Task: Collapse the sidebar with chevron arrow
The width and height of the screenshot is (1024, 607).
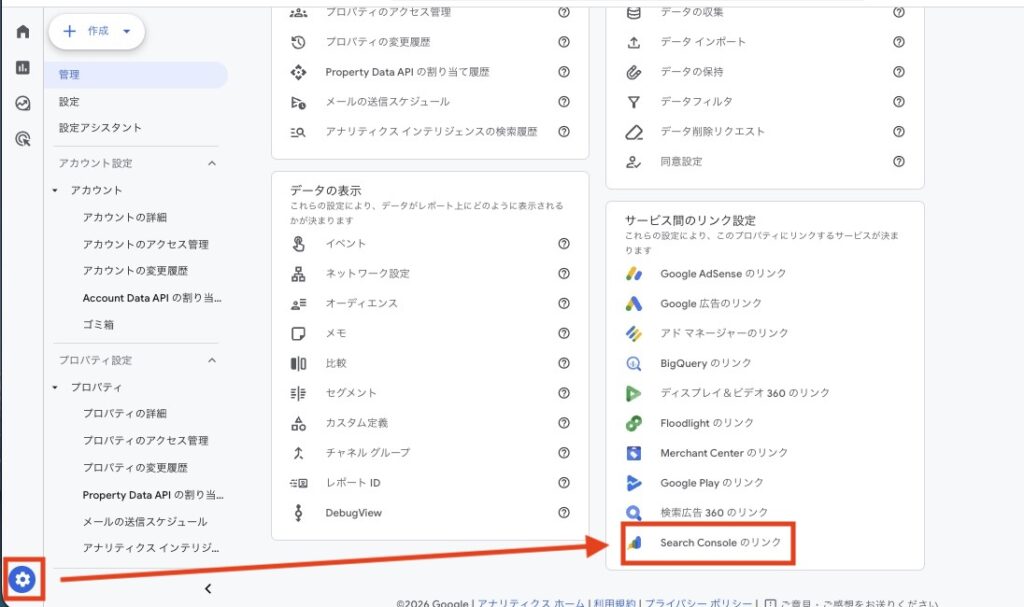Action: click(x=208, y=588)
